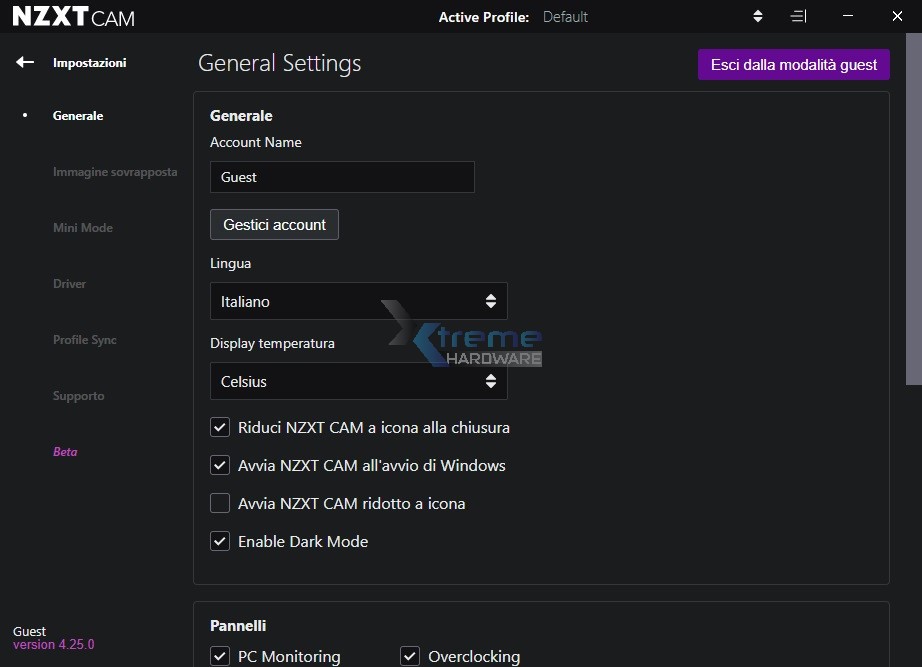Viewport: 922px width, 667px height.
Task: Open the Active Profile switcher arrows
Action: click(x=758, y=16)
